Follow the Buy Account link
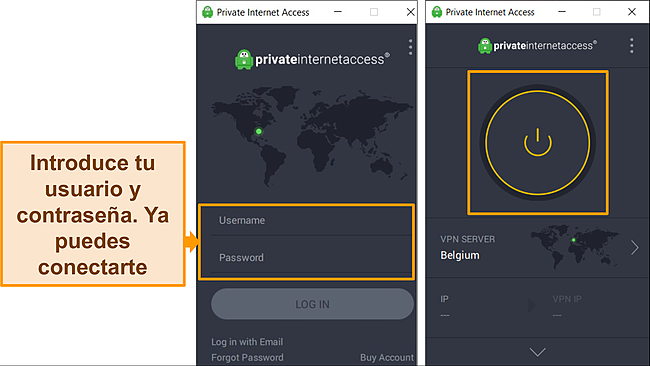Image resolution: width=650 pixels, height=366 pixels. pos(387,357)
